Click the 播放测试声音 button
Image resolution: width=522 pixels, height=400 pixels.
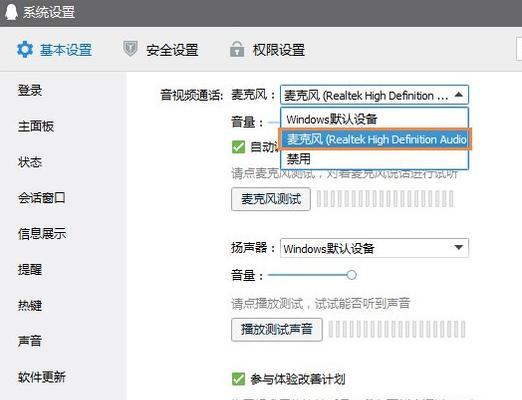pyautogui.click(x=277, y=330)
